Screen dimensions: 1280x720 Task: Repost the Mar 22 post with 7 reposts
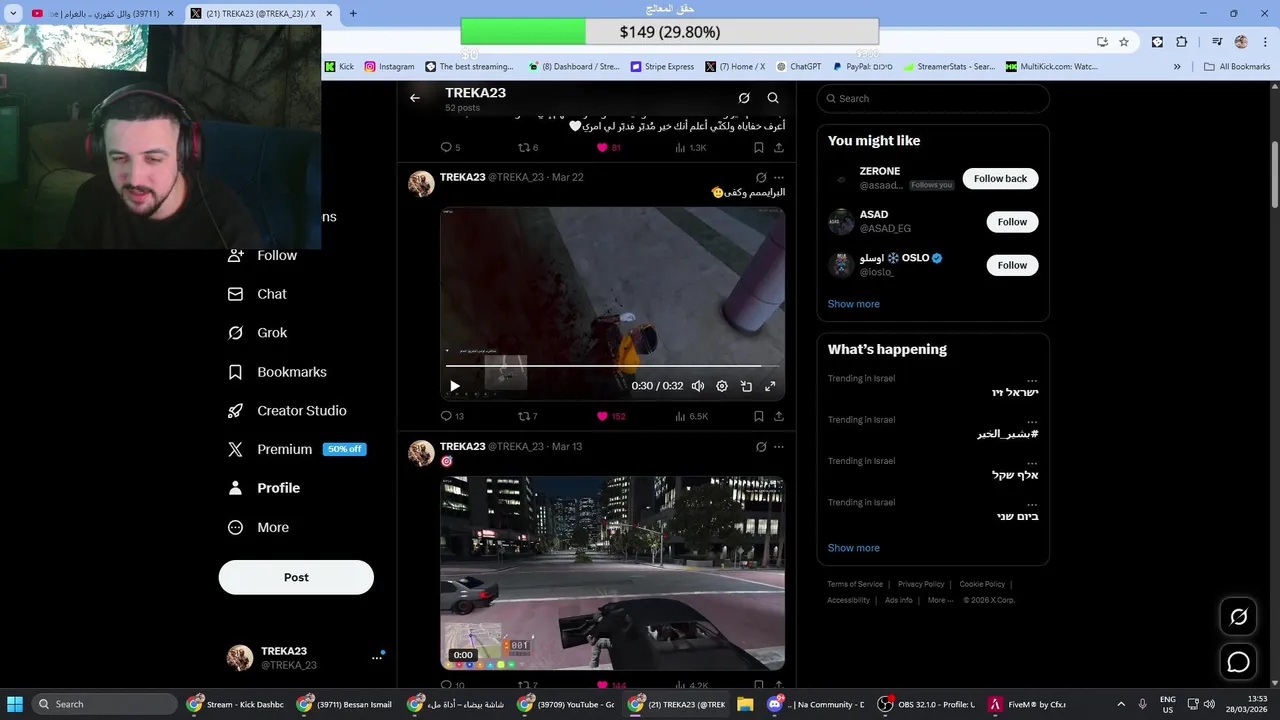pos(527,416)
